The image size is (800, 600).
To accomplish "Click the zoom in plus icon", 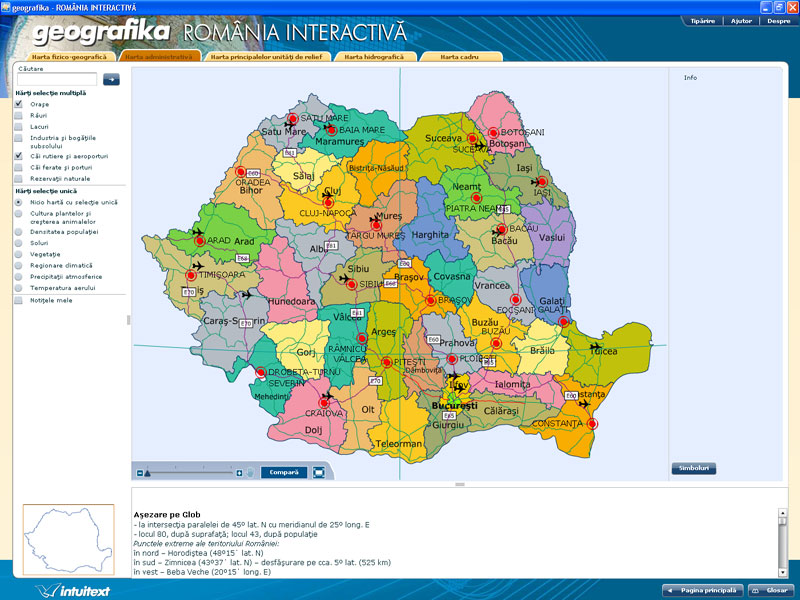I will [239, 473].
